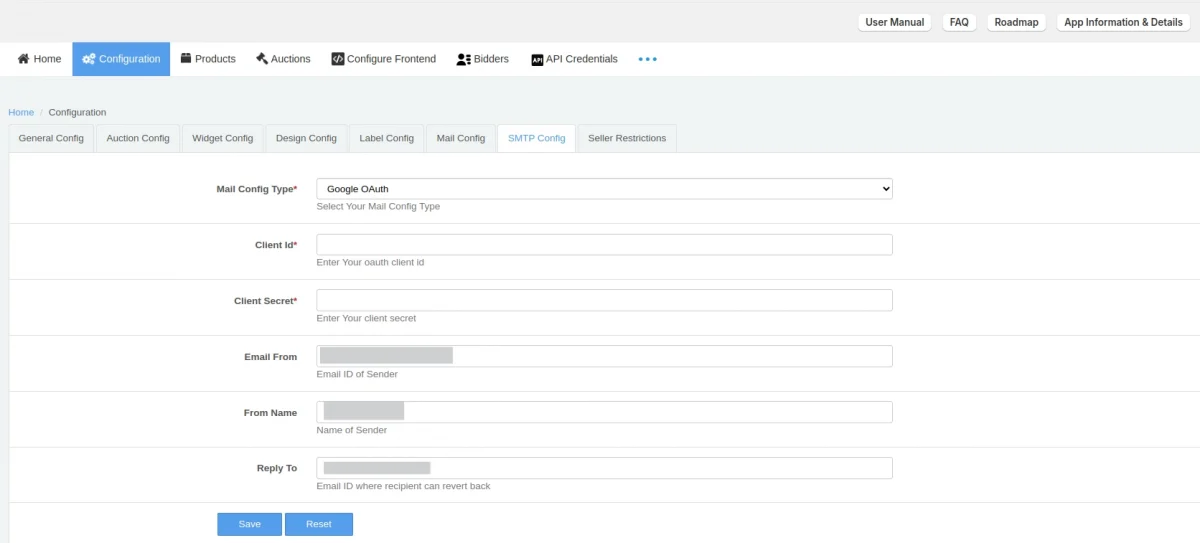Click the Reset button
The image size is (1200, 543).
pos(318,524)
